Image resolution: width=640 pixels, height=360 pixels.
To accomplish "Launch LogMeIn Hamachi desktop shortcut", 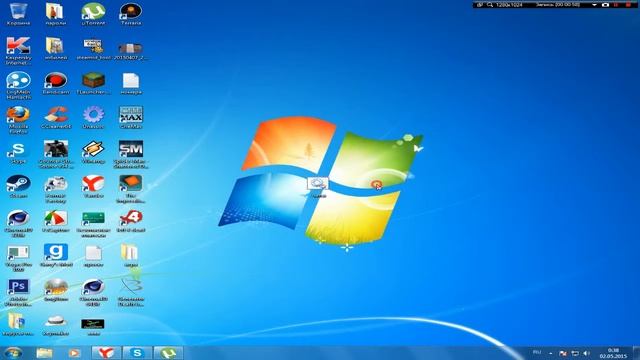I will pos(18,86).
